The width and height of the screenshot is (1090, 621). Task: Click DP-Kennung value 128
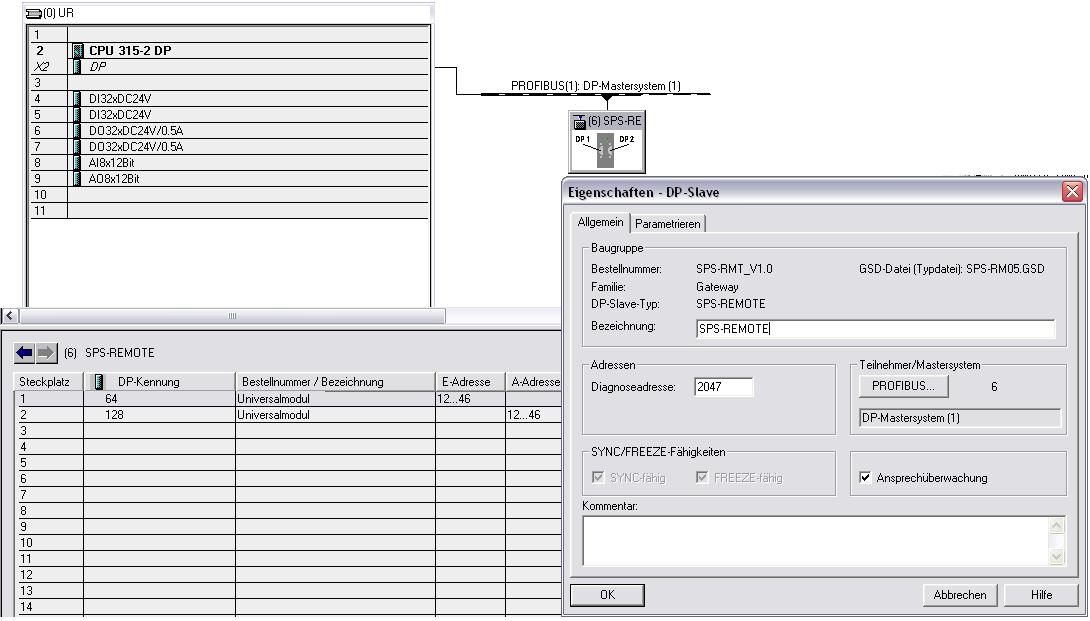click(114, 415)
